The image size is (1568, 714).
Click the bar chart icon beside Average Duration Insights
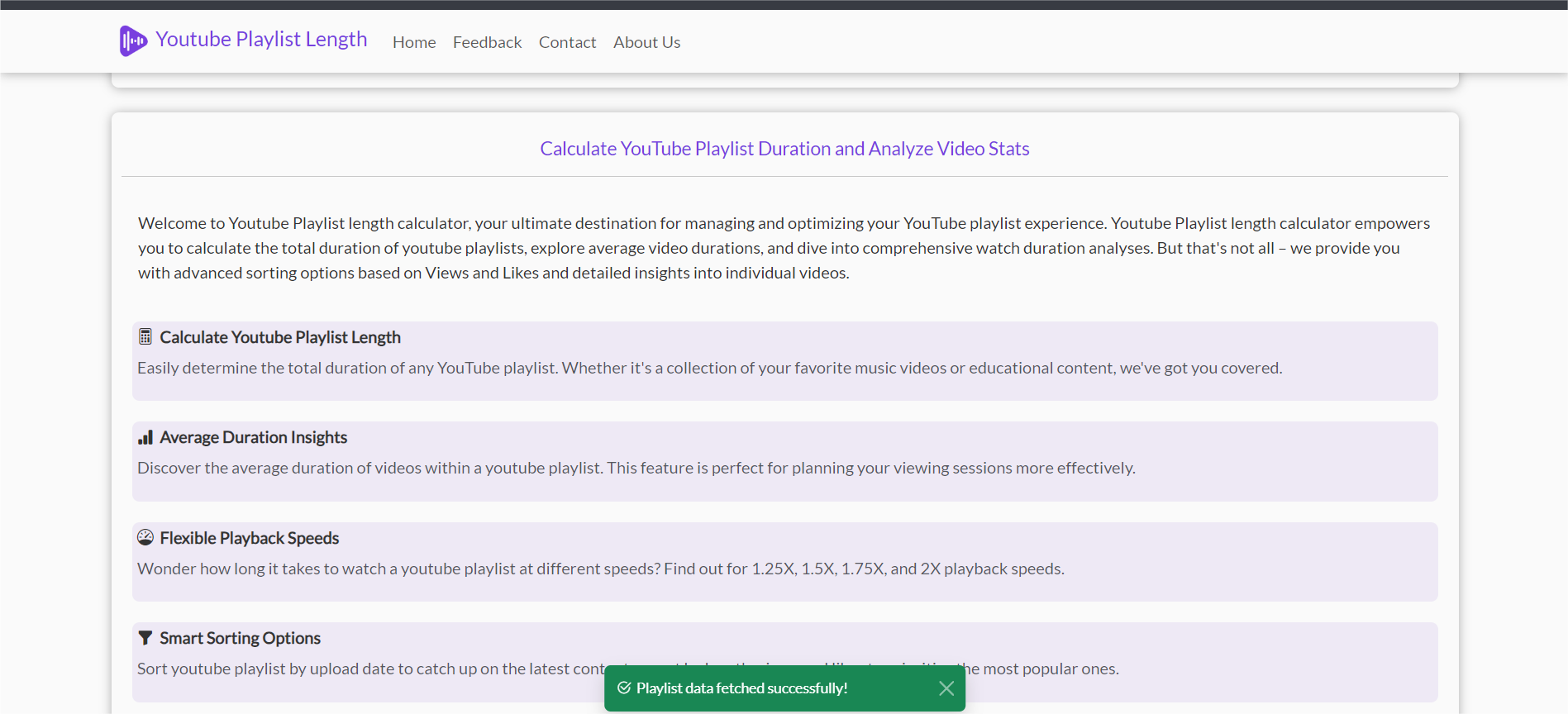tap(145, 437)
